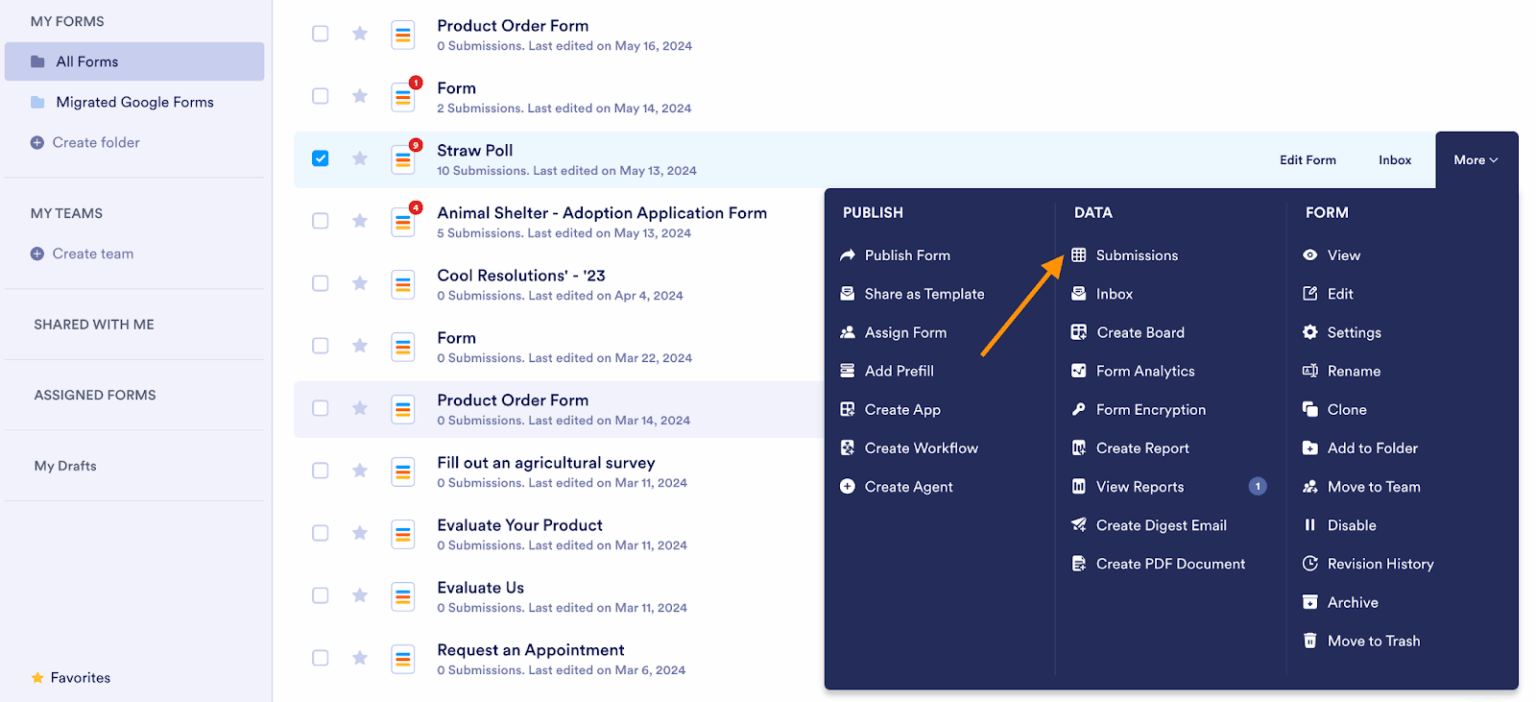This screenshot has width=1536, height=702.
Task: Open Form Encryption
Action: click(1148, 409)
